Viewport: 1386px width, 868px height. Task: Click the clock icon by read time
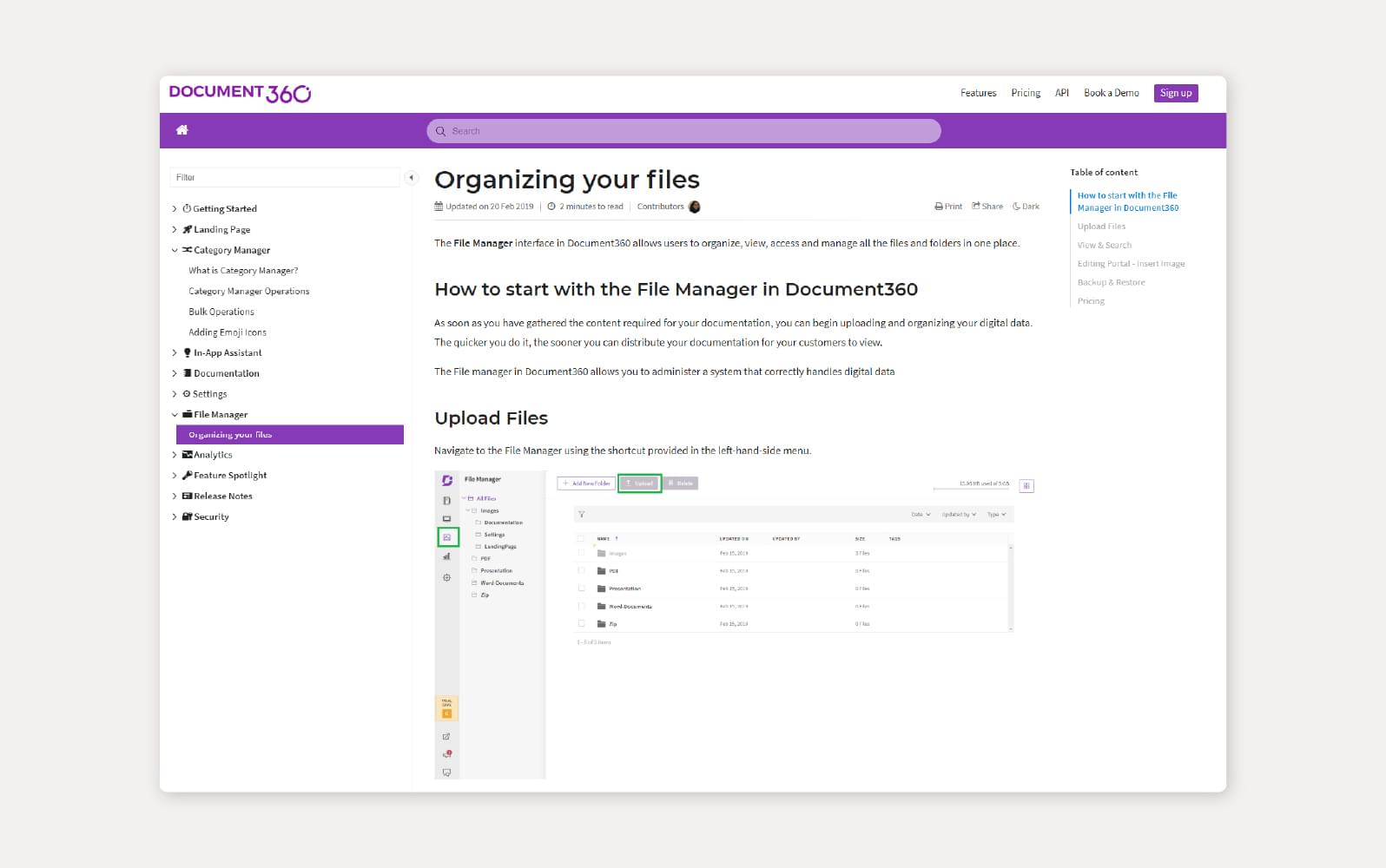(x=551, y=207)
